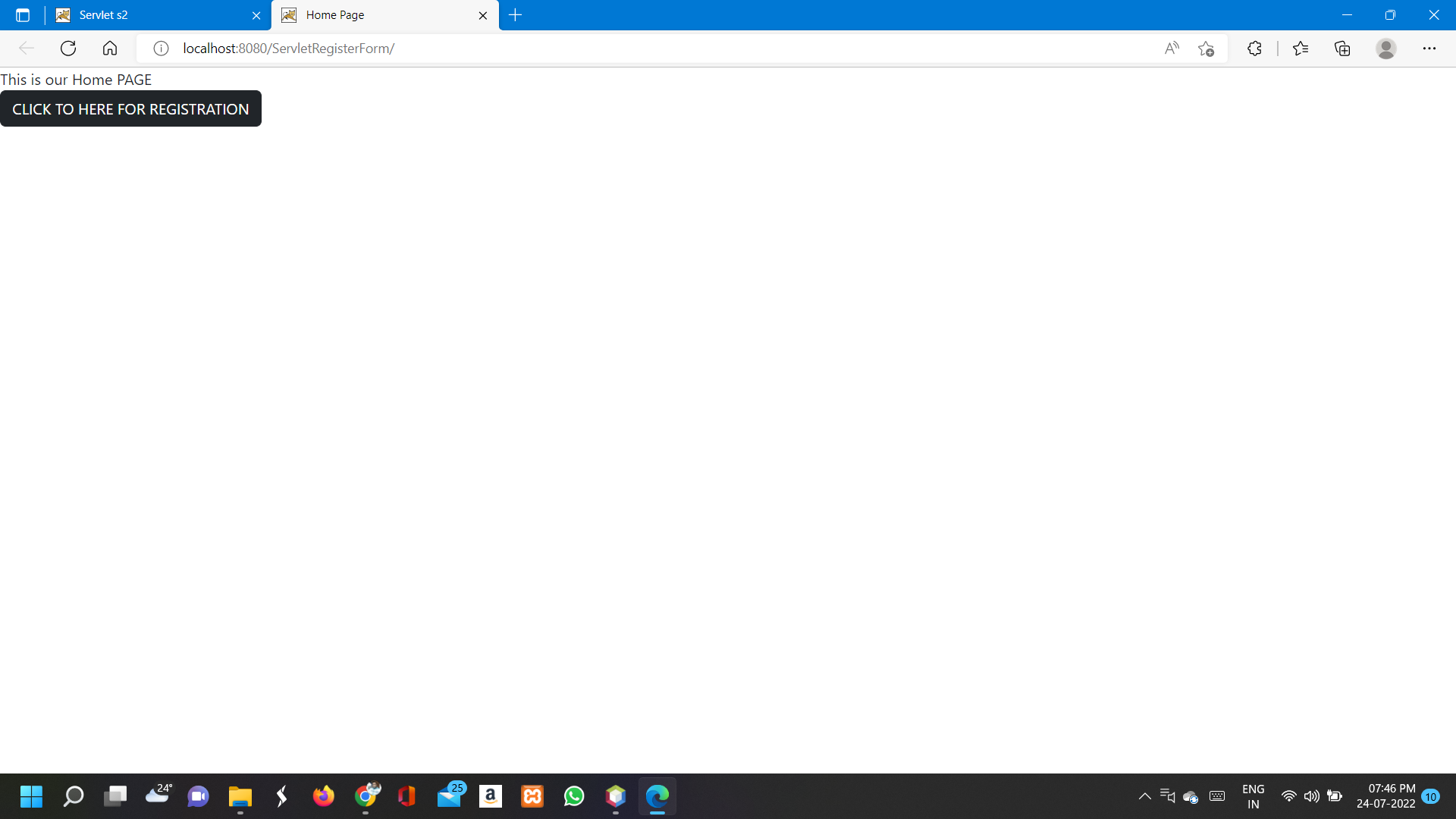Image resolution: width=1456 pixels, height=819 pixels.
Task: Show hidden system tray icons
Action: [1145, 796]
